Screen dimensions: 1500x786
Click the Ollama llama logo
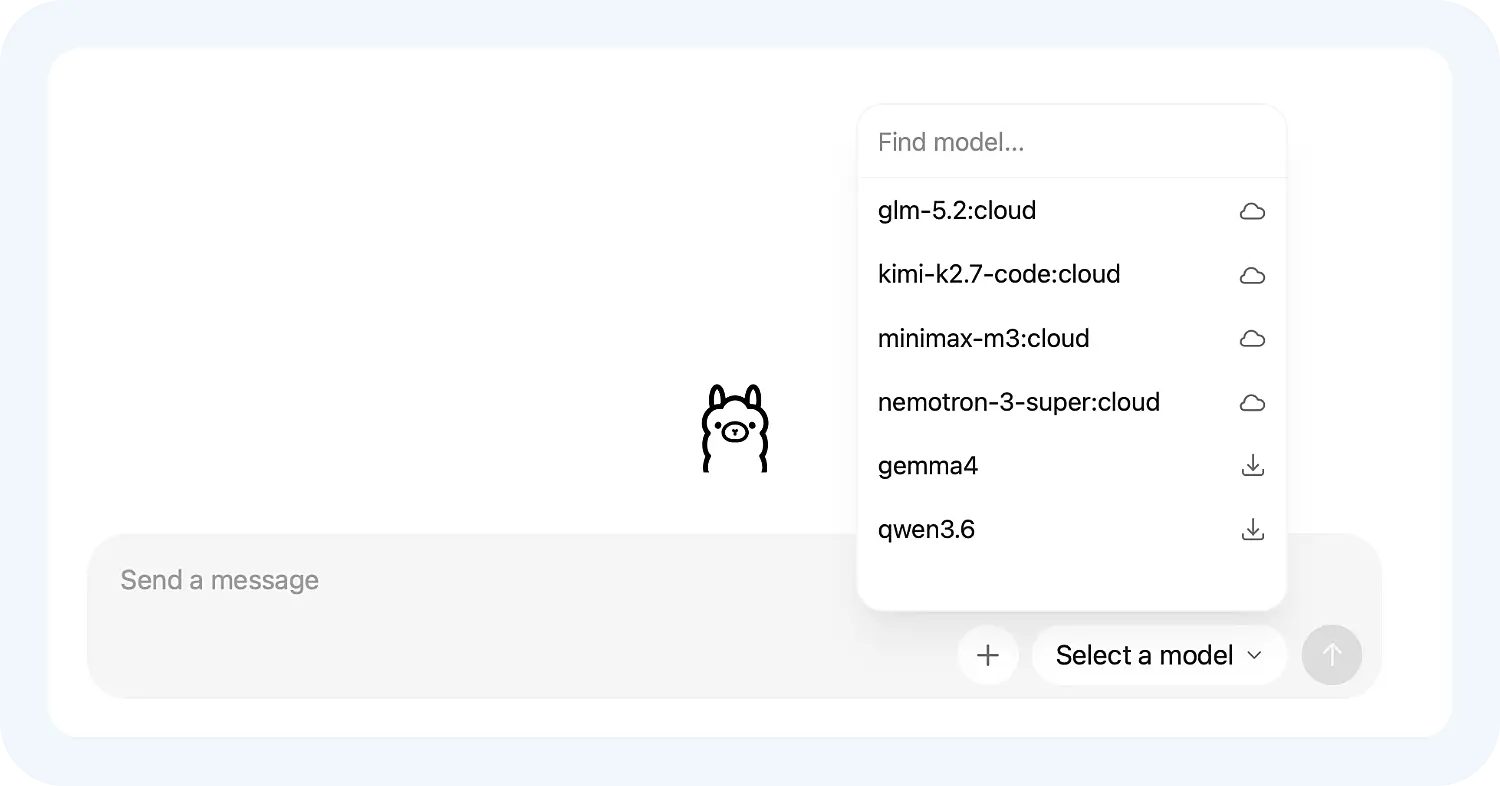(735, 428)
